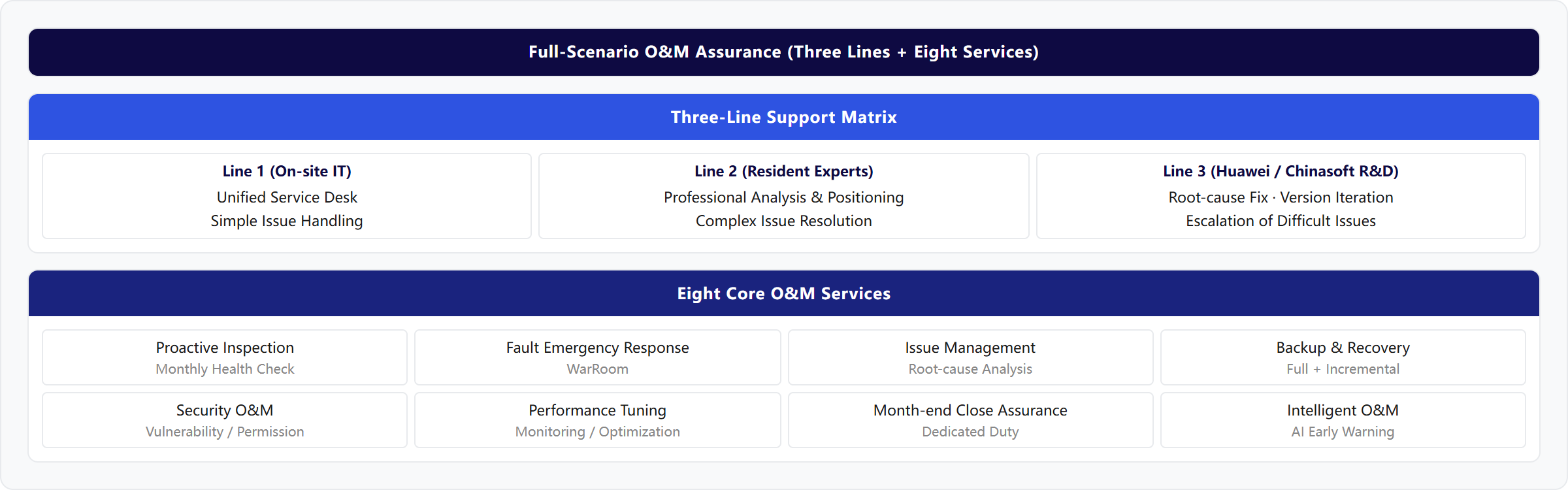Click the Full-Scenario O&M Assurance title banner
This screenshot has width=1568, height=490.
coord(784,52)
